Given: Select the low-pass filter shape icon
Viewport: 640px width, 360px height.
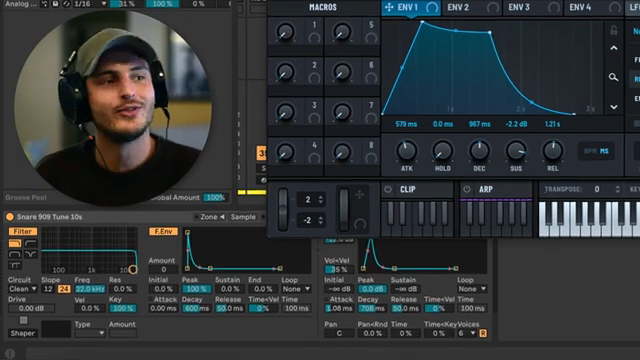Looking at the screenshot, I should [x=15, y=243].
